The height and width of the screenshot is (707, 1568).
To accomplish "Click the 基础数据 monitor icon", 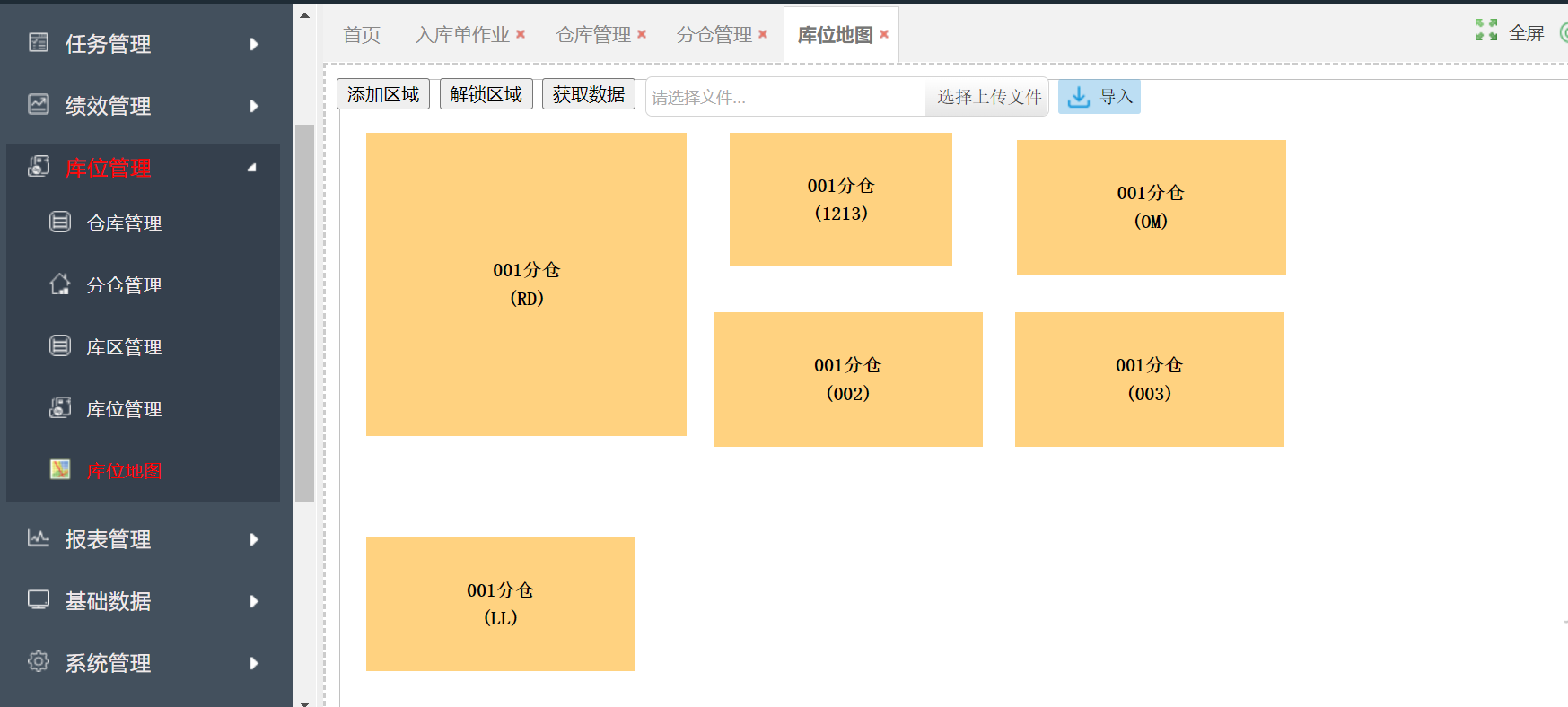I will coord(39,599).
